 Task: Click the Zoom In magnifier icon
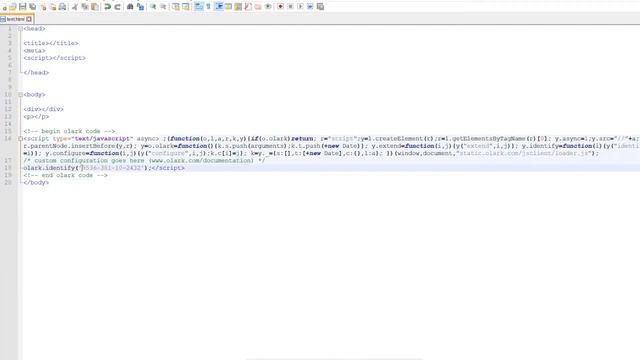(x=153, y=7)
